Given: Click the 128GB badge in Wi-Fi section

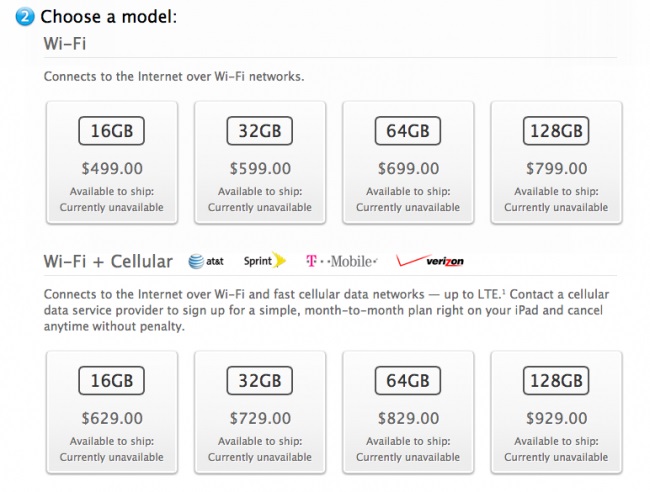Looking at the screenshot, I should click(556, 131).
